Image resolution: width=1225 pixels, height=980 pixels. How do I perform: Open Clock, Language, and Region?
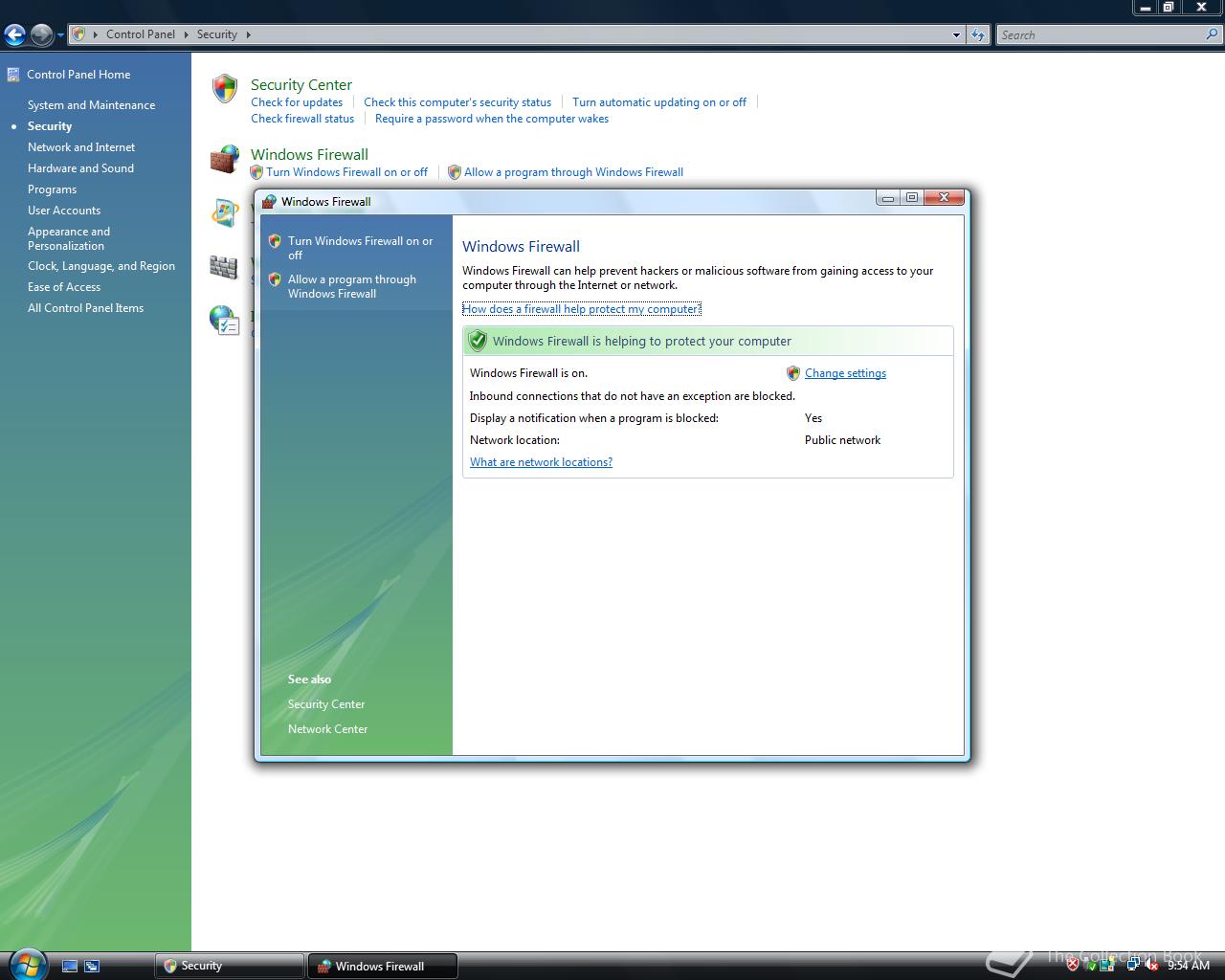101,266
